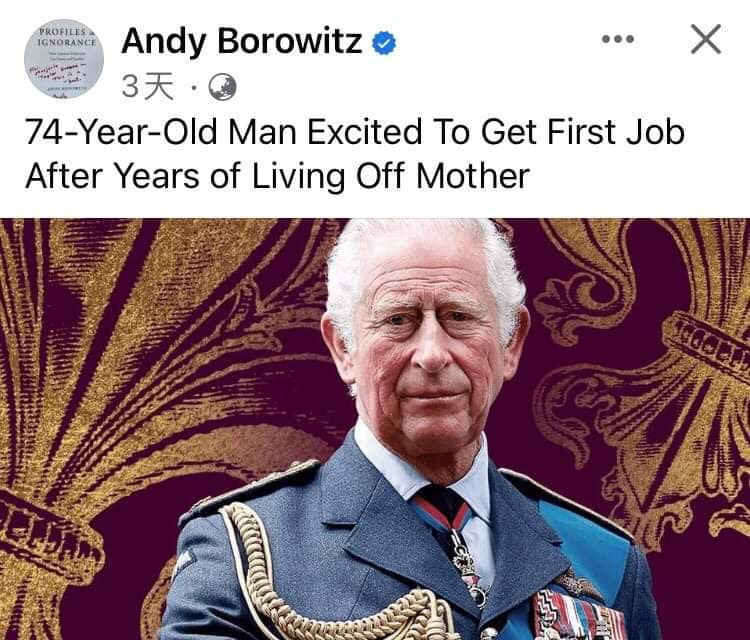The height and width of the screenshot is (640, 750).
Task: Click the blue verified badge
Action: pos(384,43)
